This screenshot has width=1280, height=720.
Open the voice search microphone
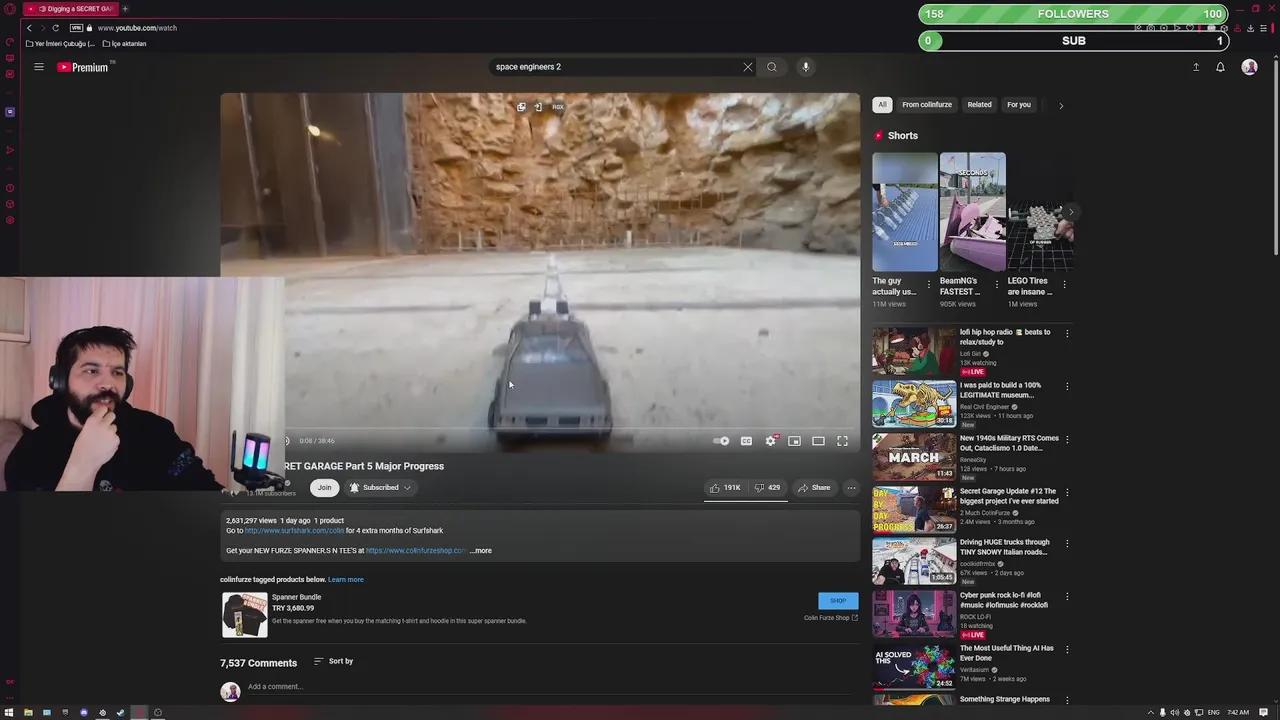805,66
